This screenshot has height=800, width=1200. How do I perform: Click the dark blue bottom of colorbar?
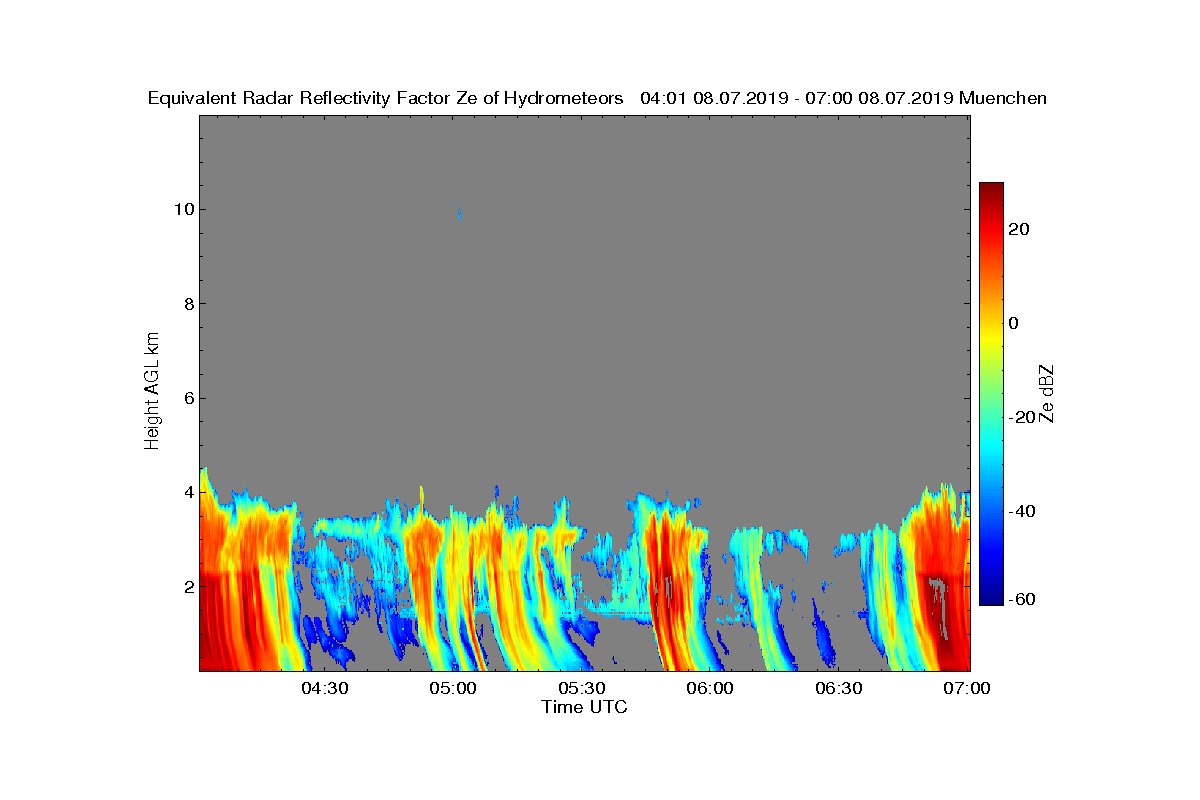991,595
